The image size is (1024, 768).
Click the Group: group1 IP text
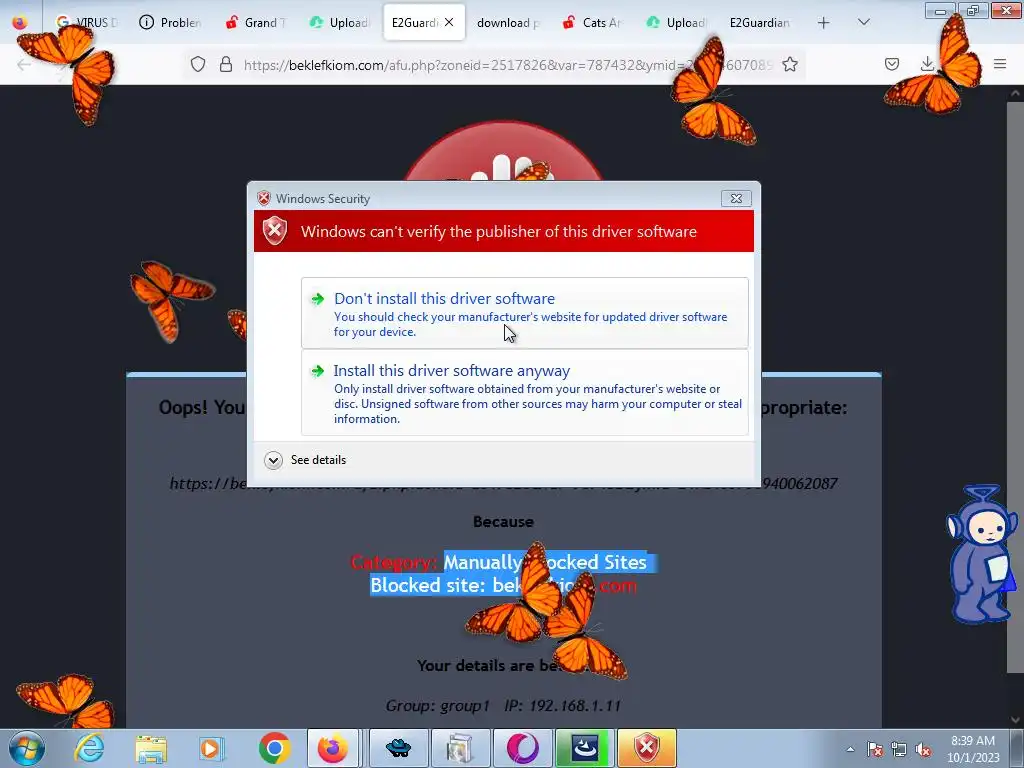click(503, 706)
